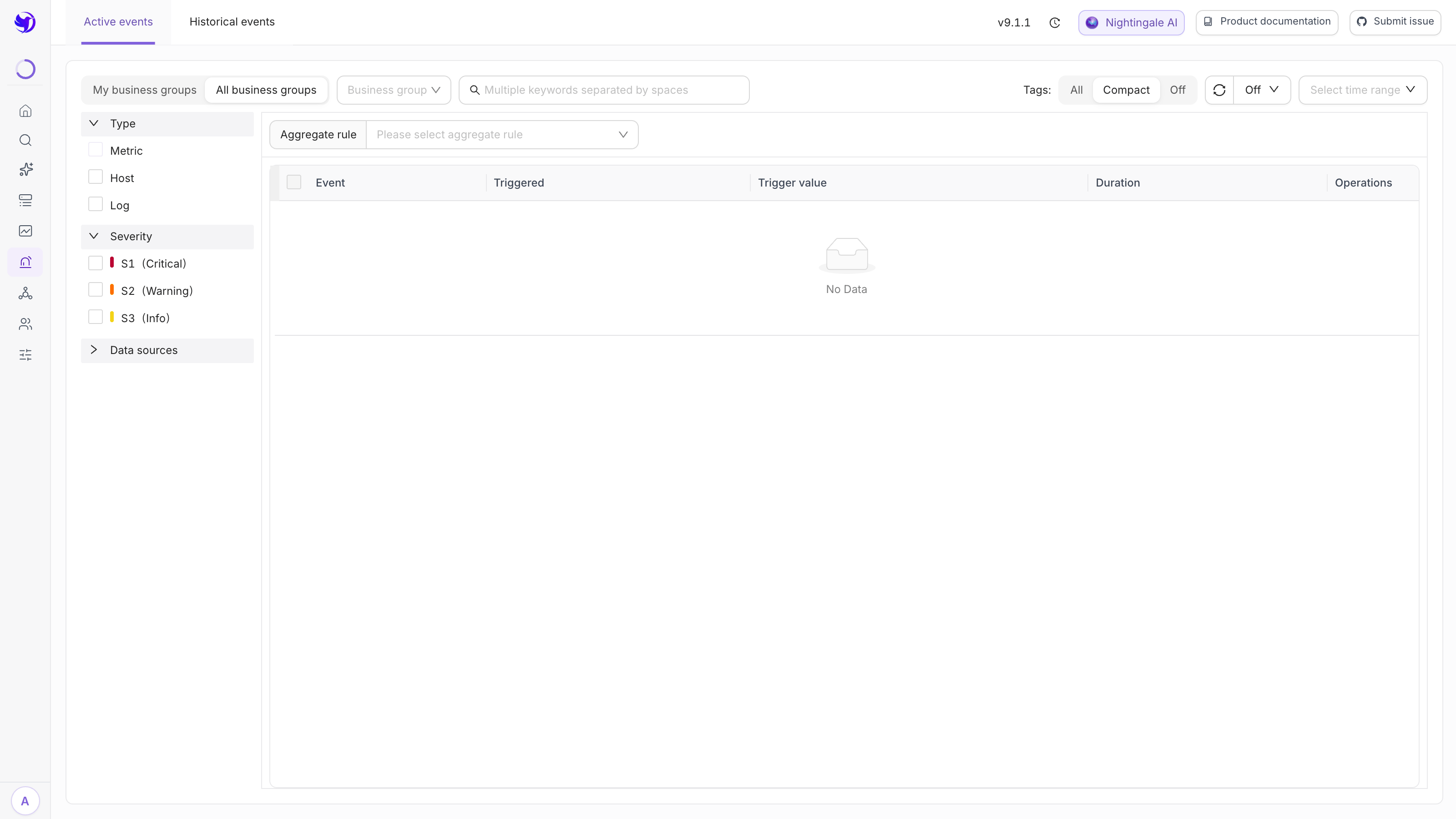Open the home icon in sidebar
Viewport: 1456px width, 819px height.
25,111
